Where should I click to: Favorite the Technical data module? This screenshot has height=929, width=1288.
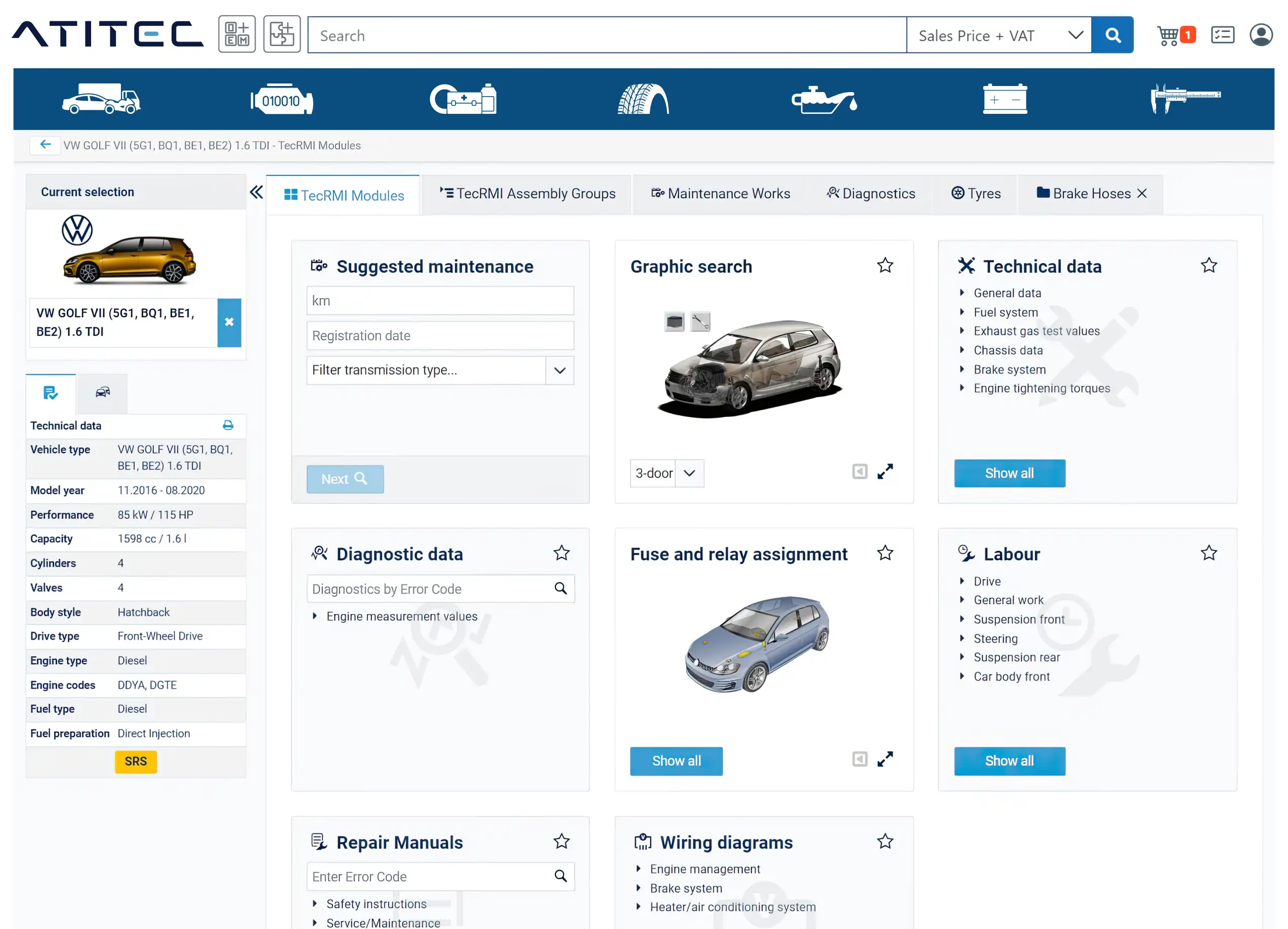(1209, 266)
